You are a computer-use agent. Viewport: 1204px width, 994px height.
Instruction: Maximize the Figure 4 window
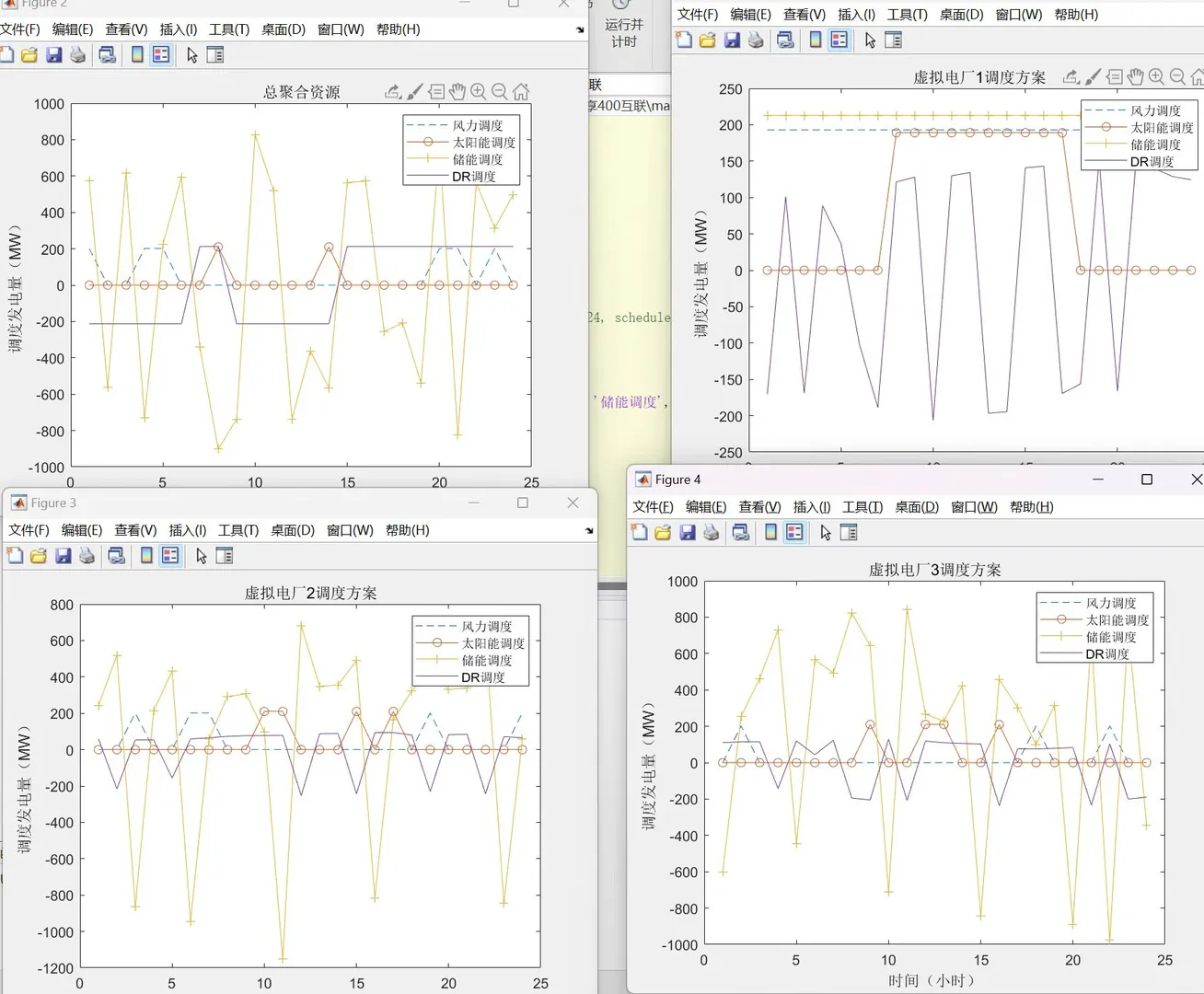1147,480
